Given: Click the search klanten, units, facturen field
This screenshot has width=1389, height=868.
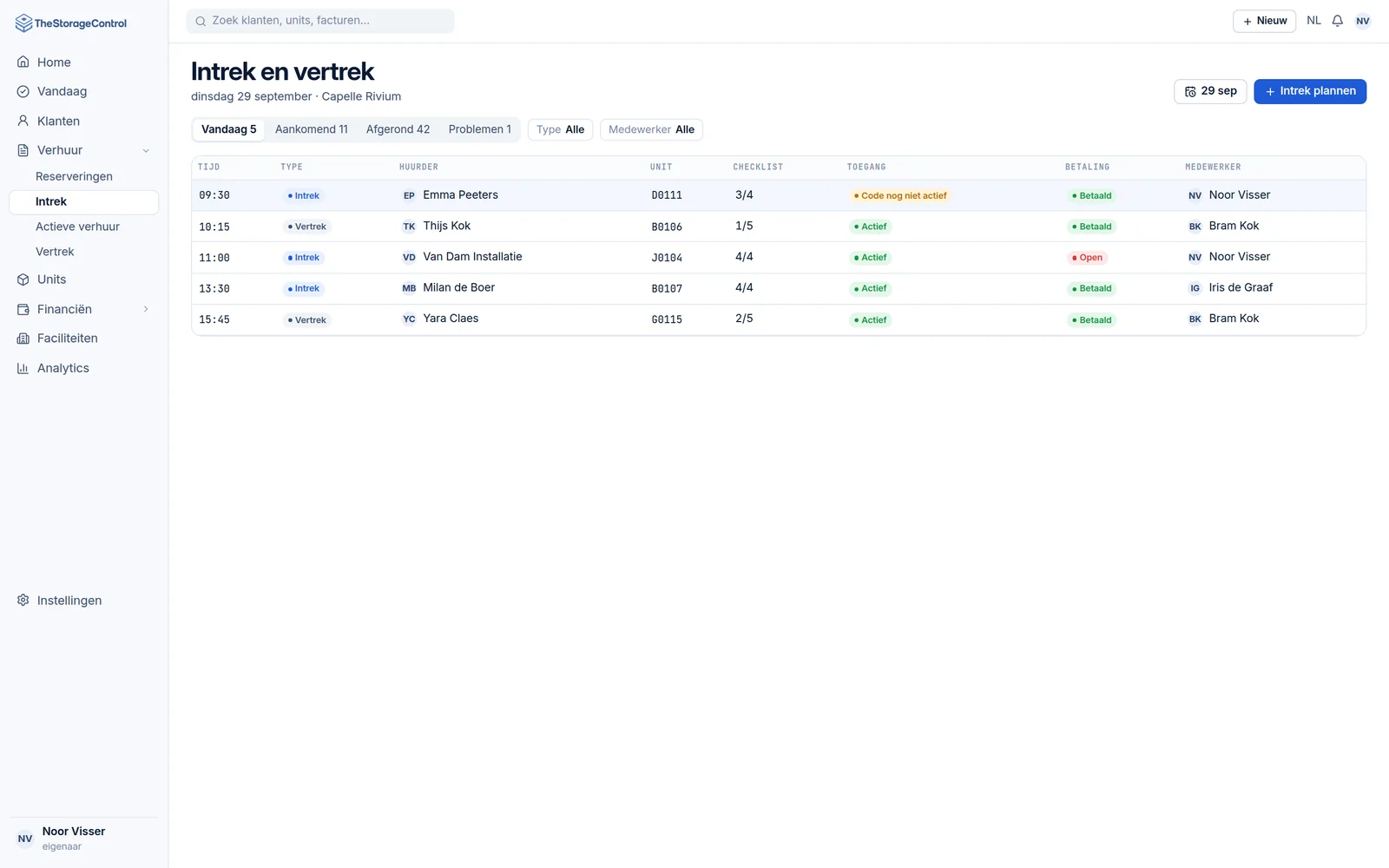Looking at the screenshot, I should pos(320,21).
